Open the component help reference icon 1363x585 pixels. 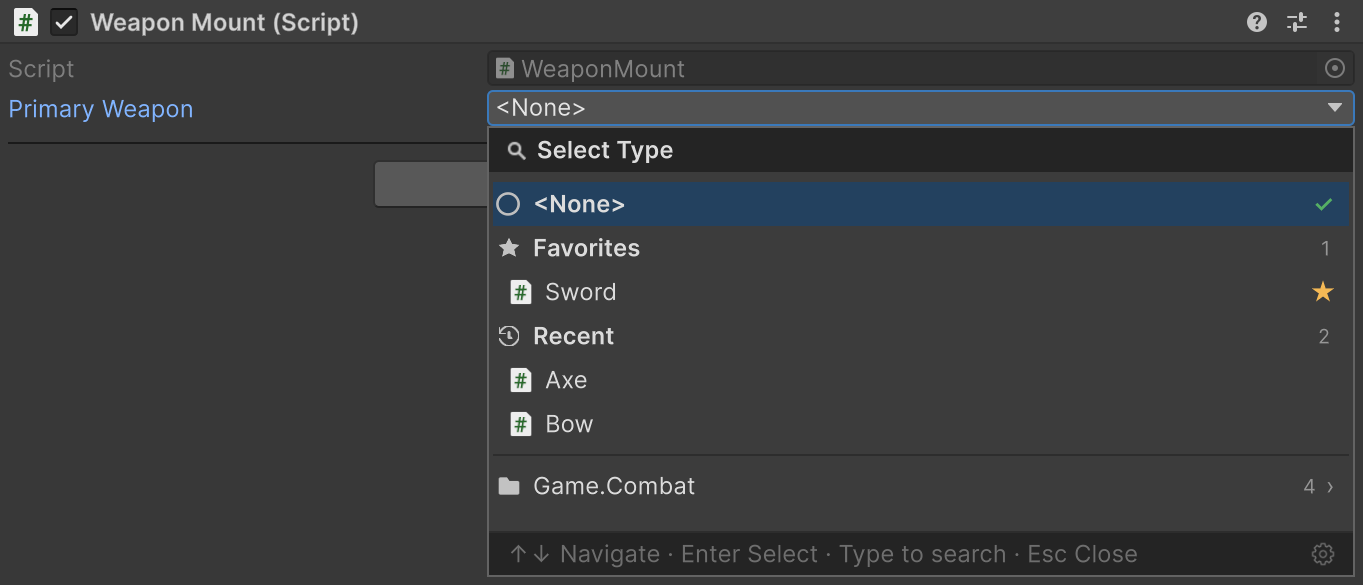(x=1257, y=22)
